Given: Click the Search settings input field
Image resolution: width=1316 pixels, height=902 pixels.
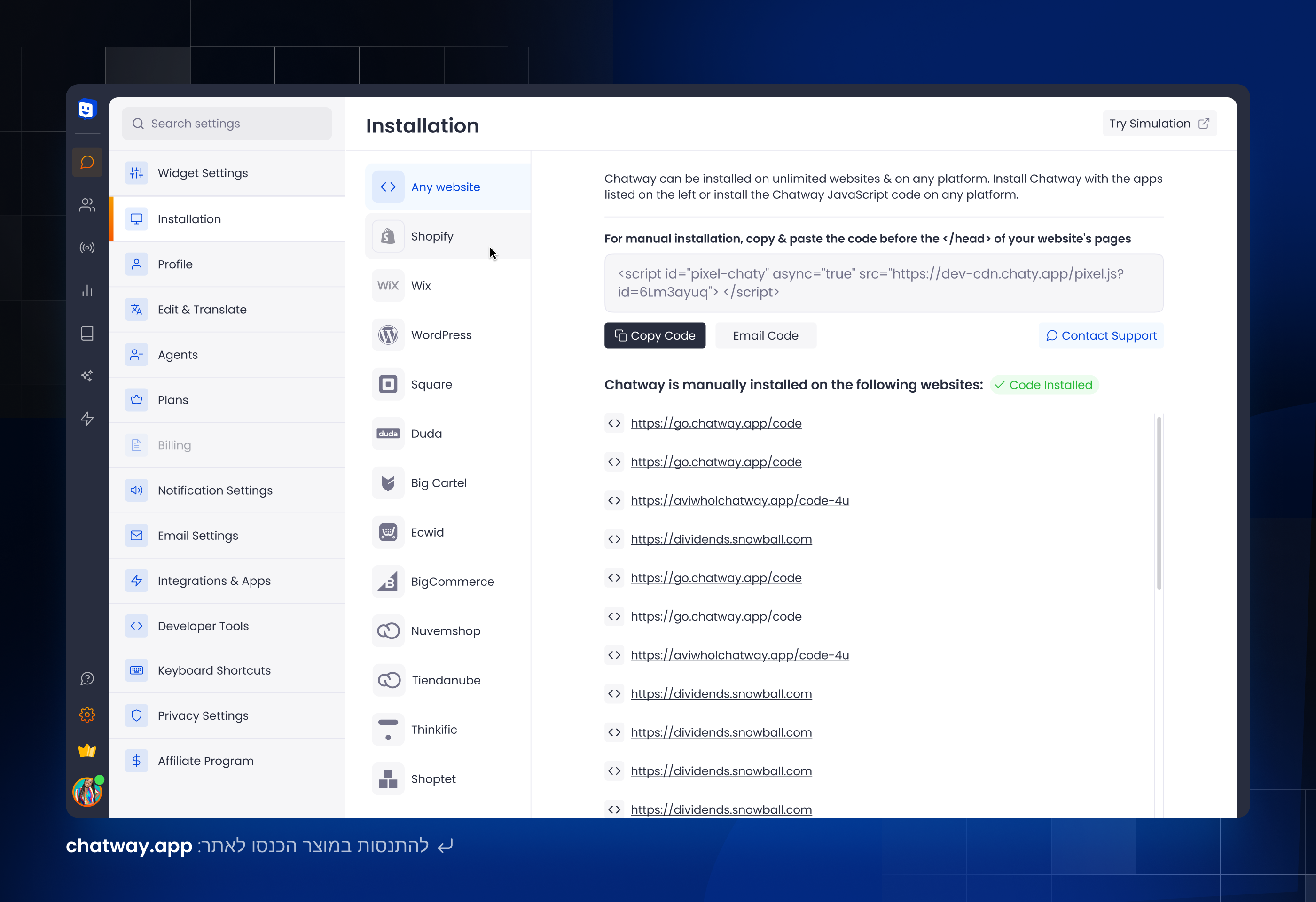Looking at the screenshot, I should pos(226,124).
